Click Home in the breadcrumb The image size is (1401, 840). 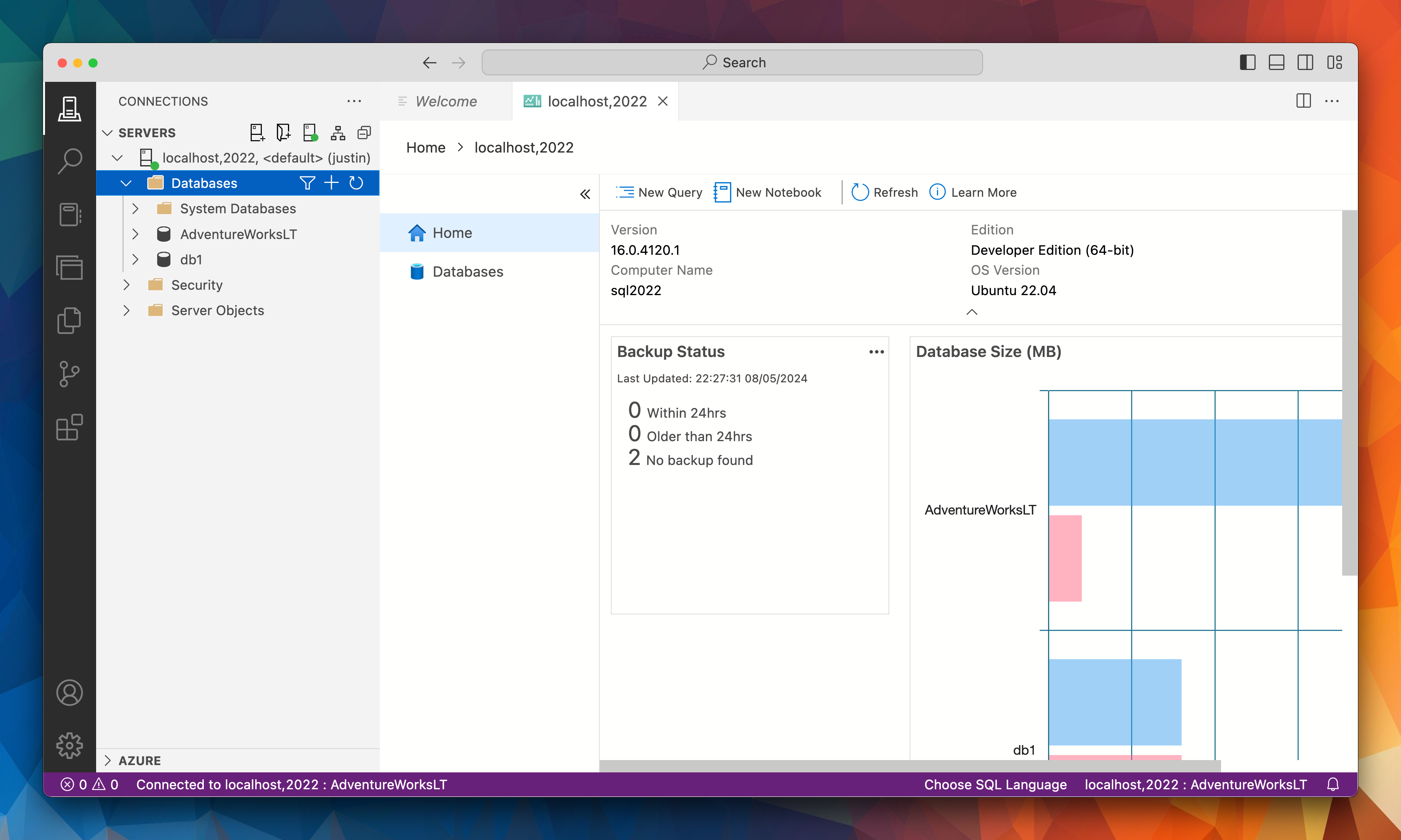coord(426,148)
